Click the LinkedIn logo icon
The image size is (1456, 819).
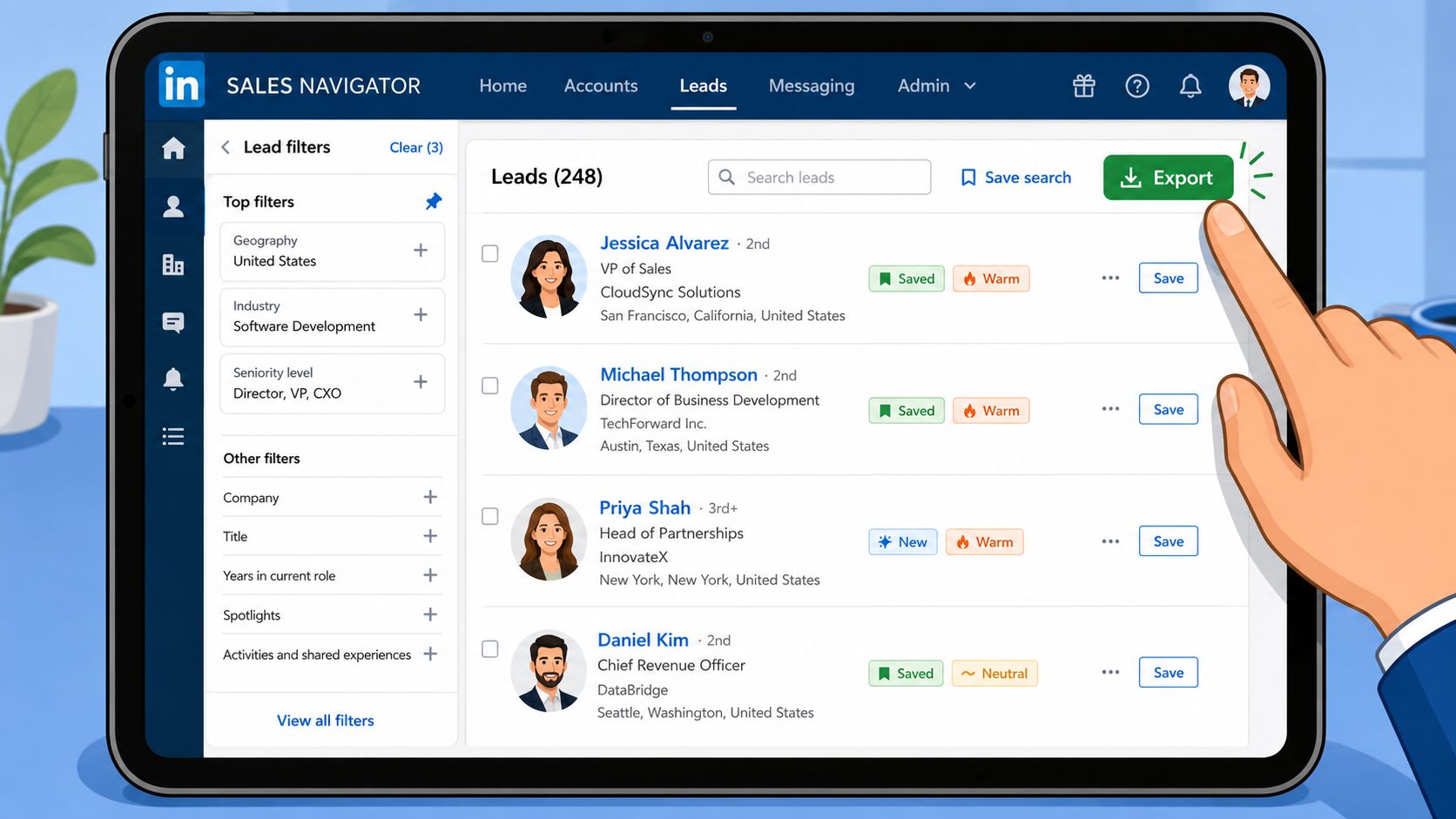181,85
